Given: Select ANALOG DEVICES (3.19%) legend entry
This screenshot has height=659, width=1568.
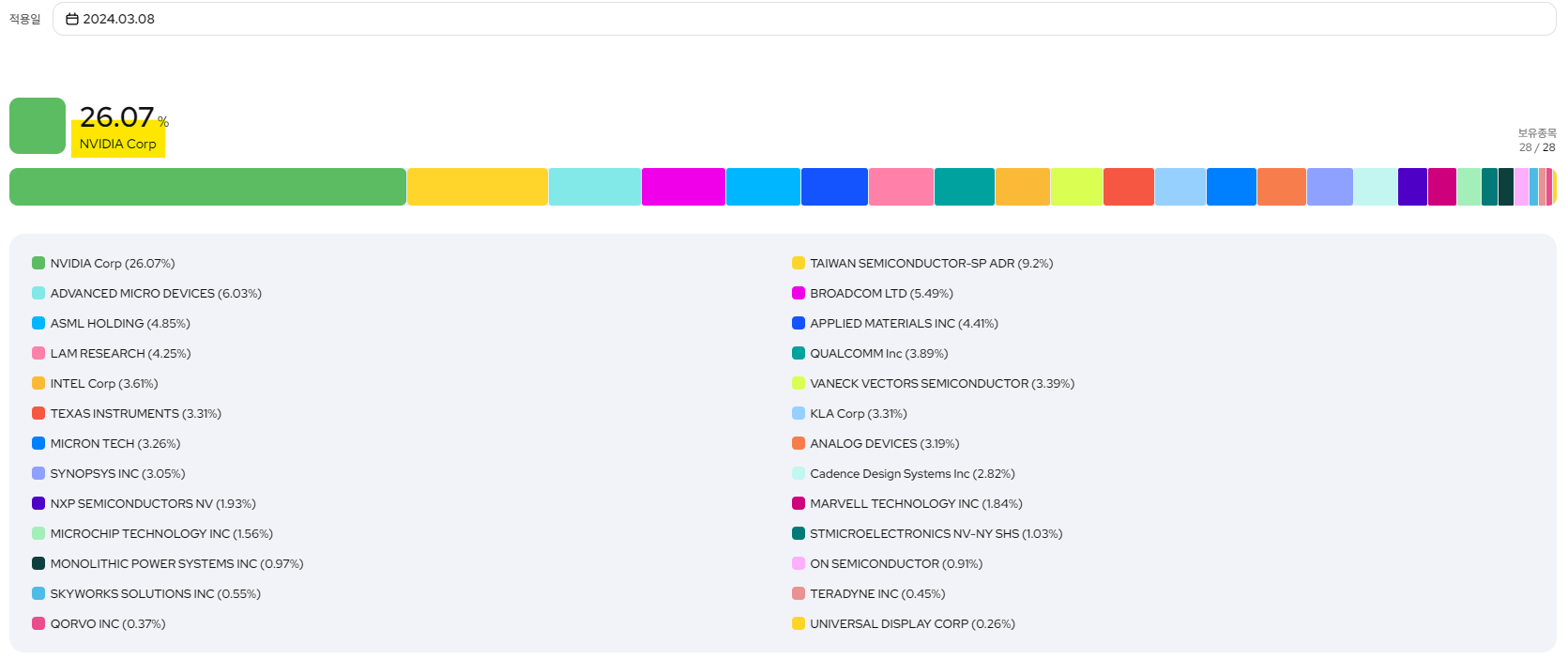Looking at the screenshot, I should 875,444.
